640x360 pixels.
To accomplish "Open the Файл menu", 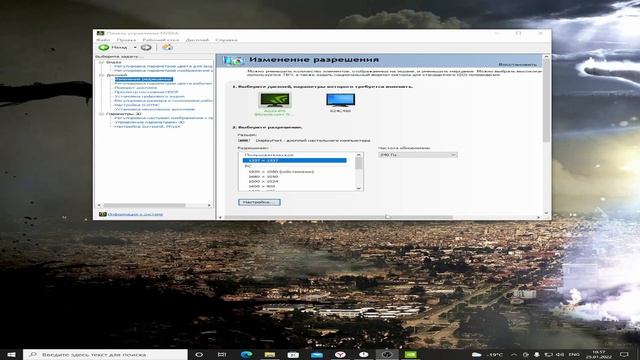I will [103, 40].
